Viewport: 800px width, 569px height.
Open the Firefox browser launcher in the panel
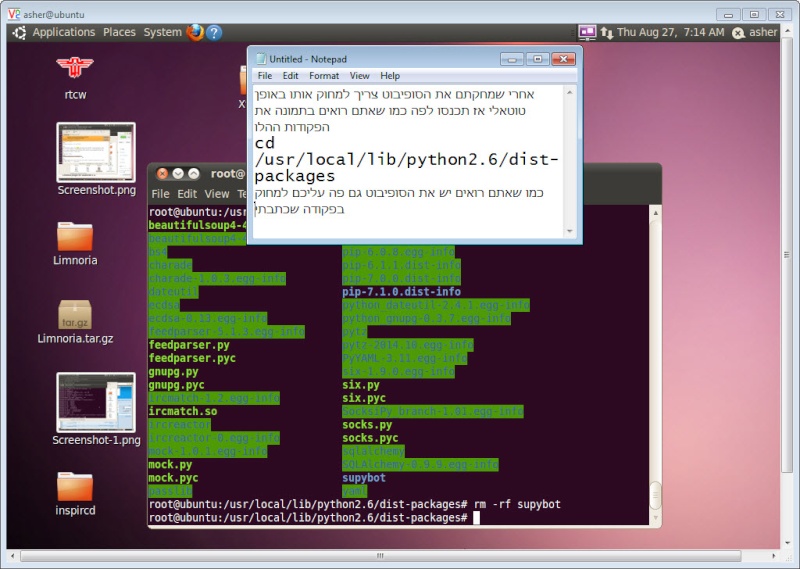coord(195,32)
